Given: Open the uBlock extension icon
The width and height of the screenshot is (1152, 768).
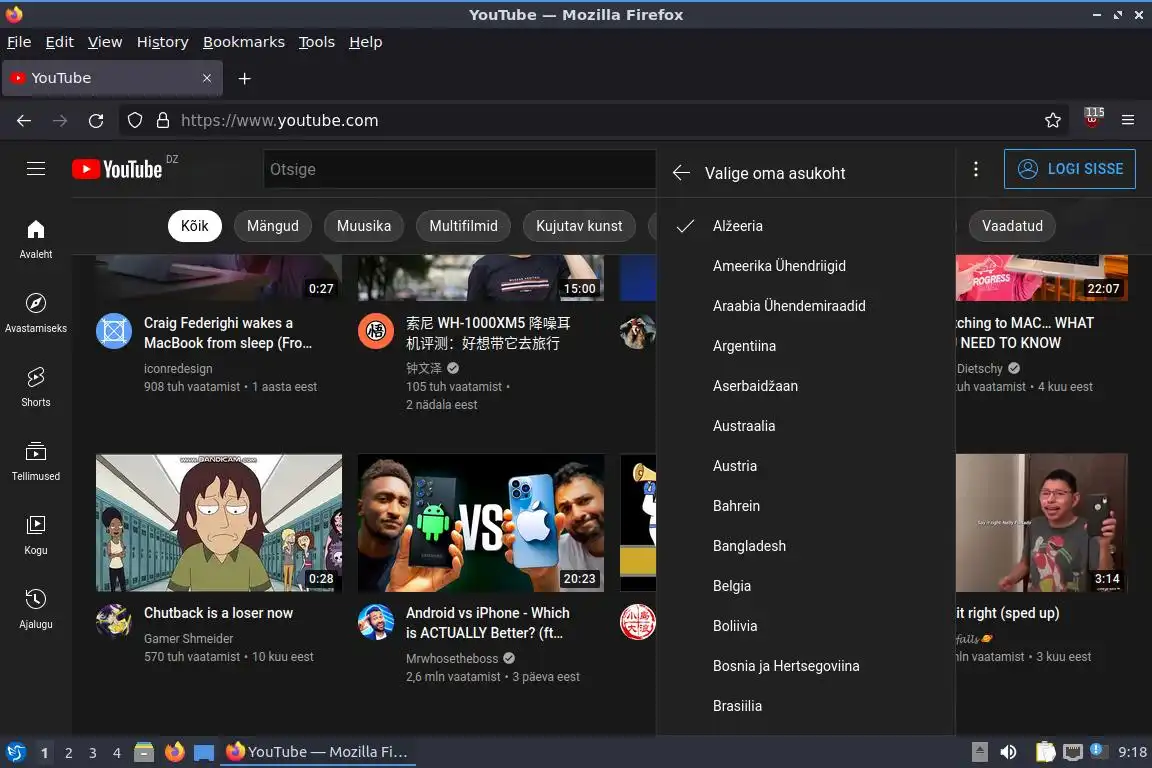Looking at the screenshot, I should (x=1092, y=119).
